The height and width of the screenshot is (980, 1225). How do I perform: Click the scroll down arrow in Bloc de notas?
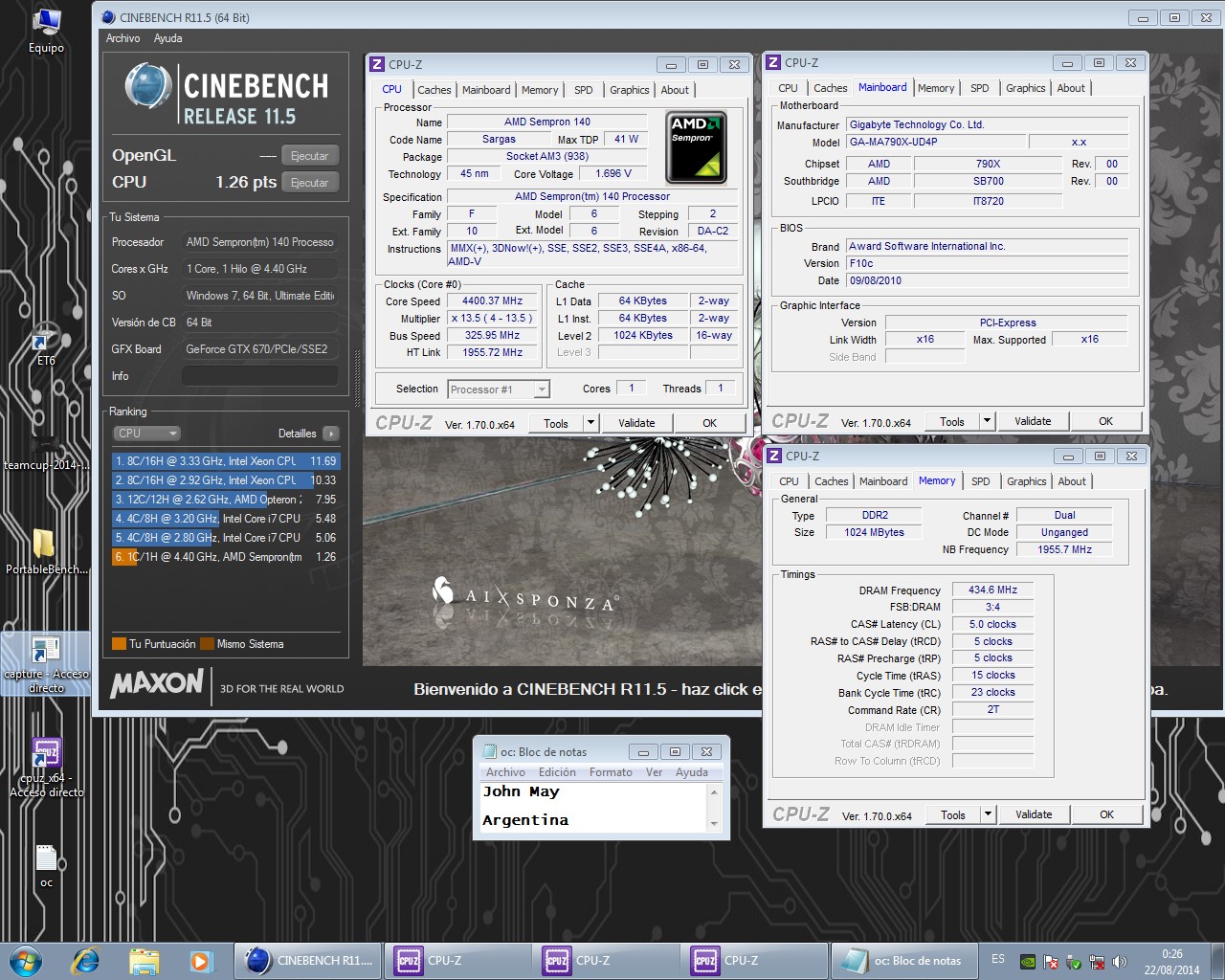click(714, 824)
